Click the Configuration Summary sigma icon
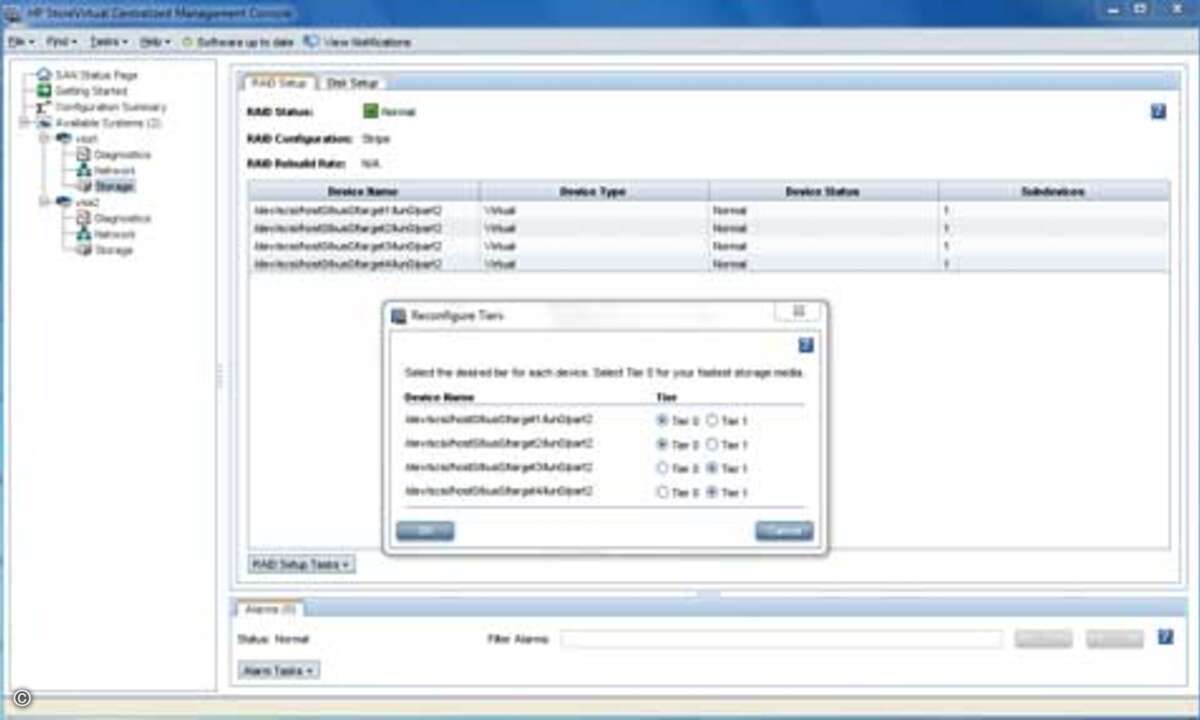Image resolution: width=1200 pixels, height=720 pixels. tap(44, 107)
